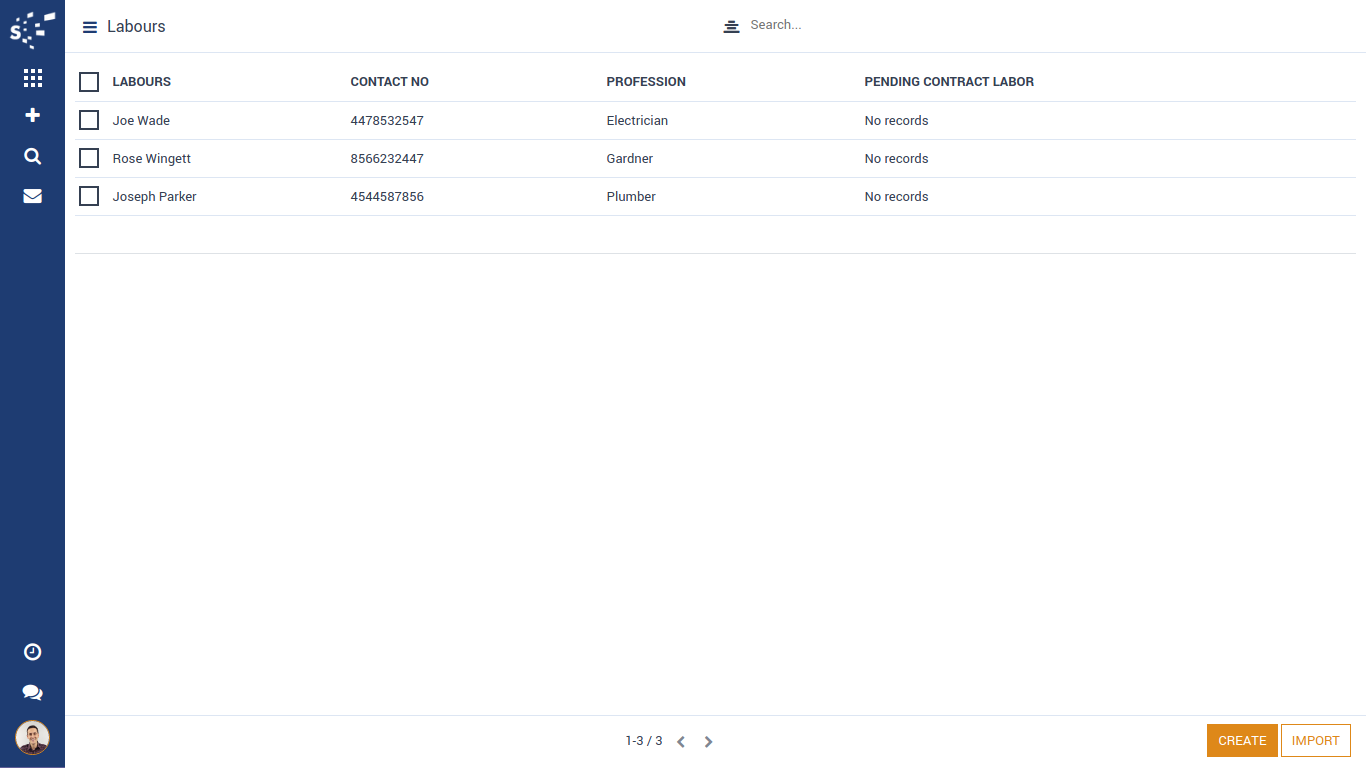Click No records in Joseph Parker row
Image resolution: width=1366 pixels, height=768 pixels.
click(x=896, y=197)
